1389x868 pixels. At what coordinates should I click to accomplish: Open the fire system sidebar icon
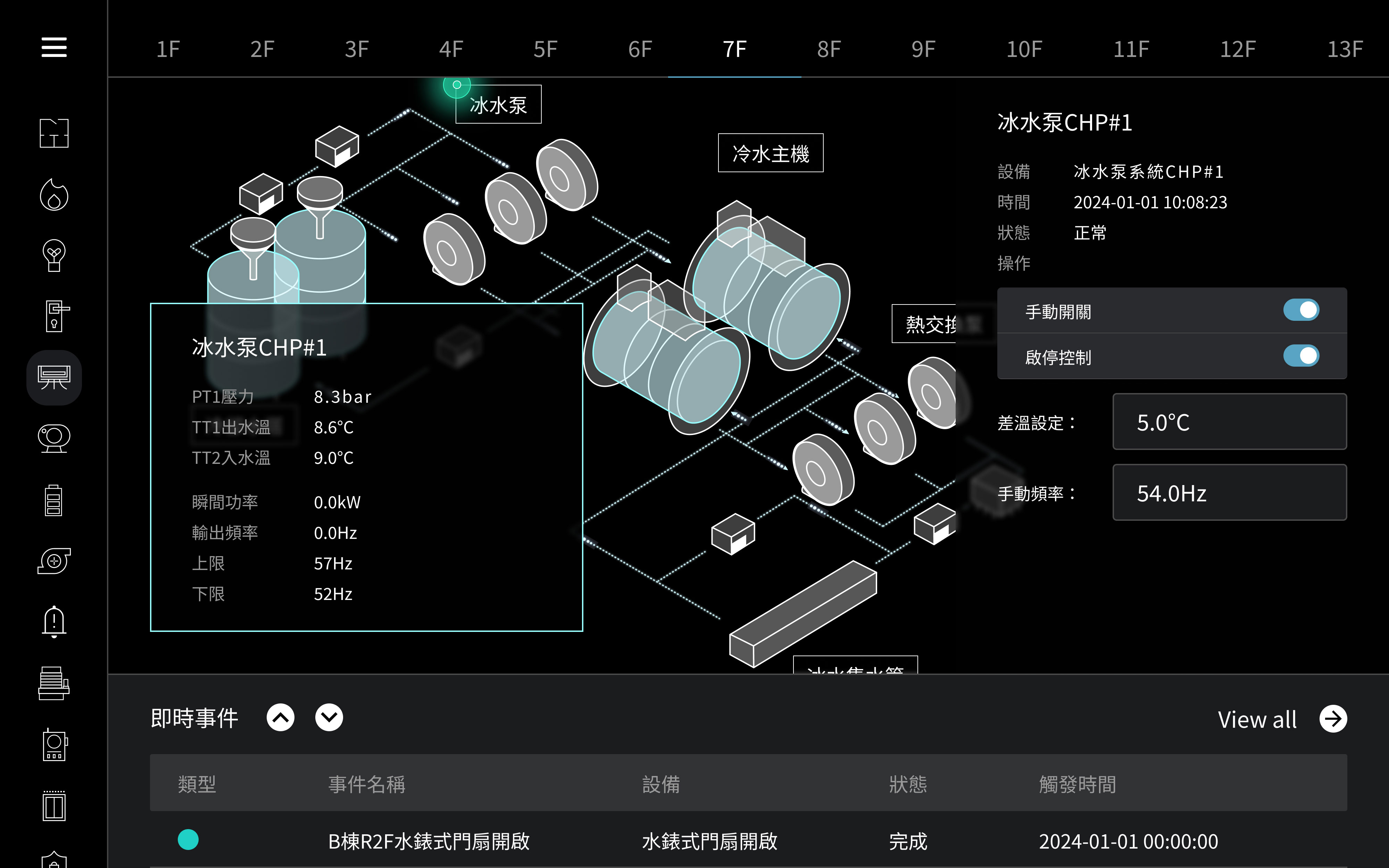point(54,195)
